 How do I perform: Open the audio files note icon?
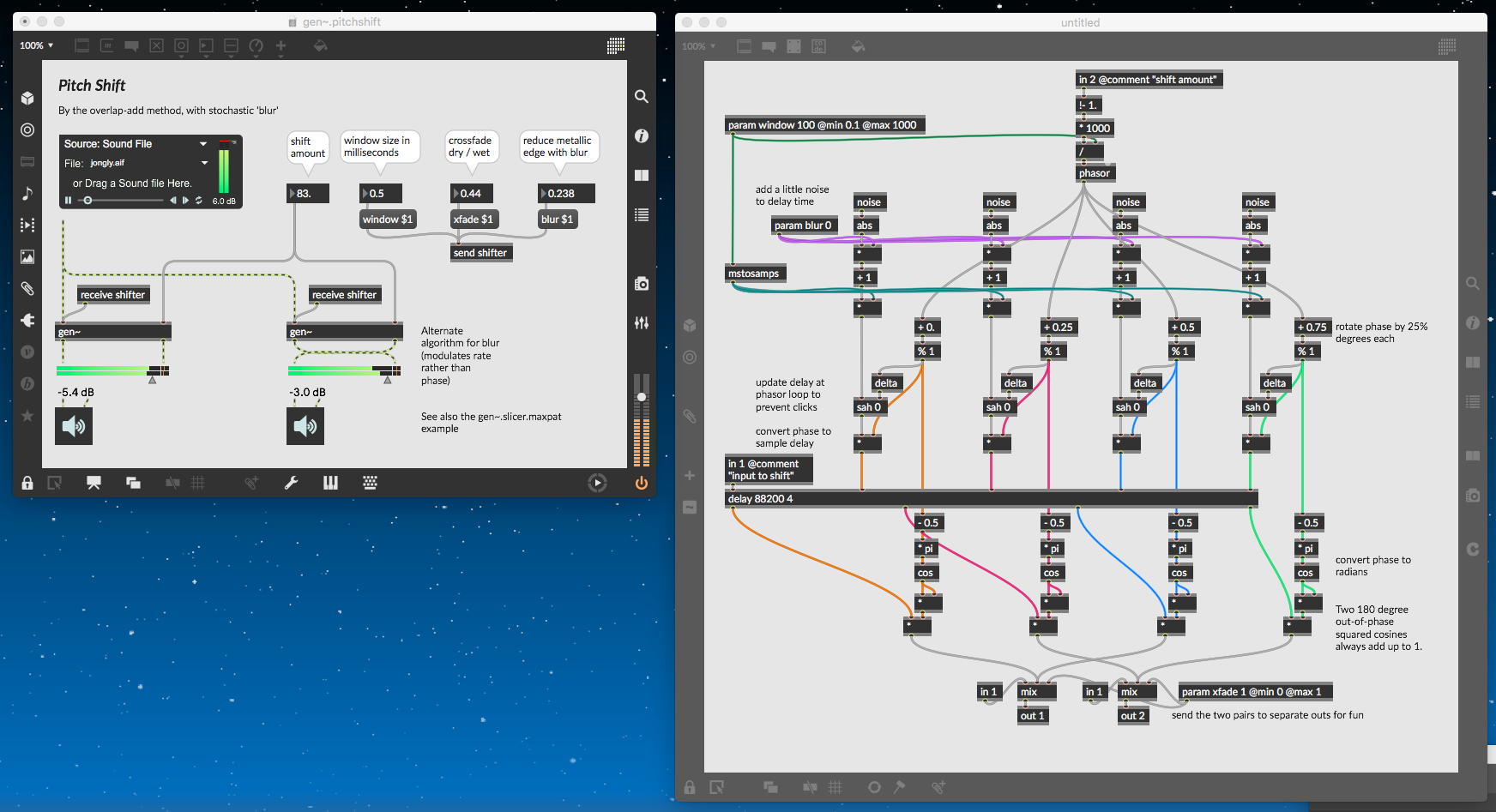(x=27, y=193)
